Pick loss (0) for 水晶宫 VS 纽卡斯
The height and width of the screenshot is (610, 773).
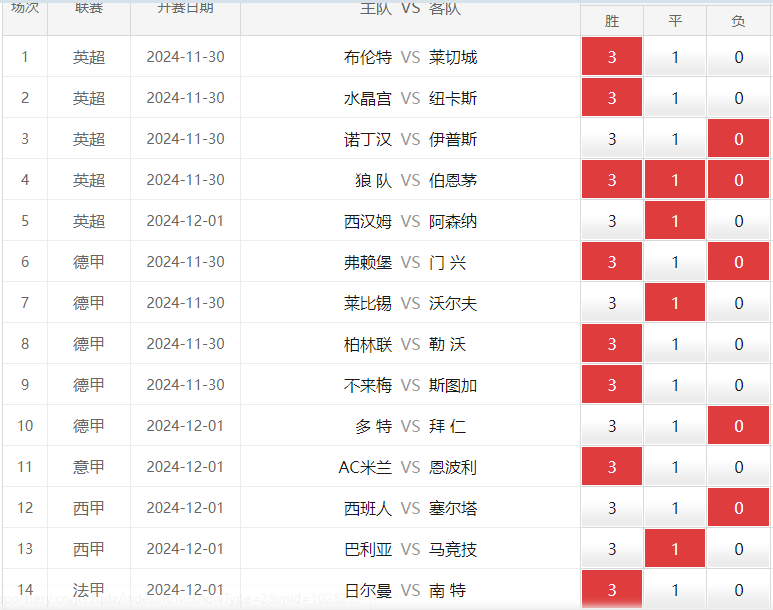[738, 97]
